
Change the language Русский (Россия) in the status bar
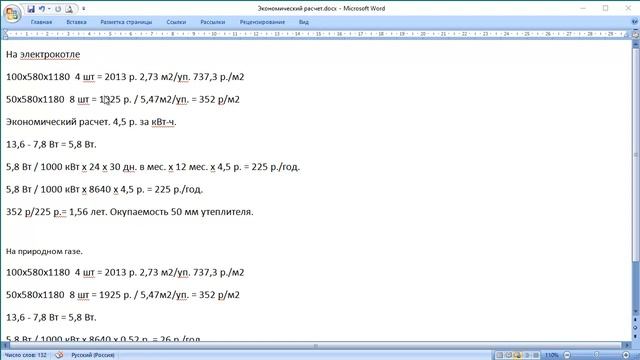click(93, 355)
